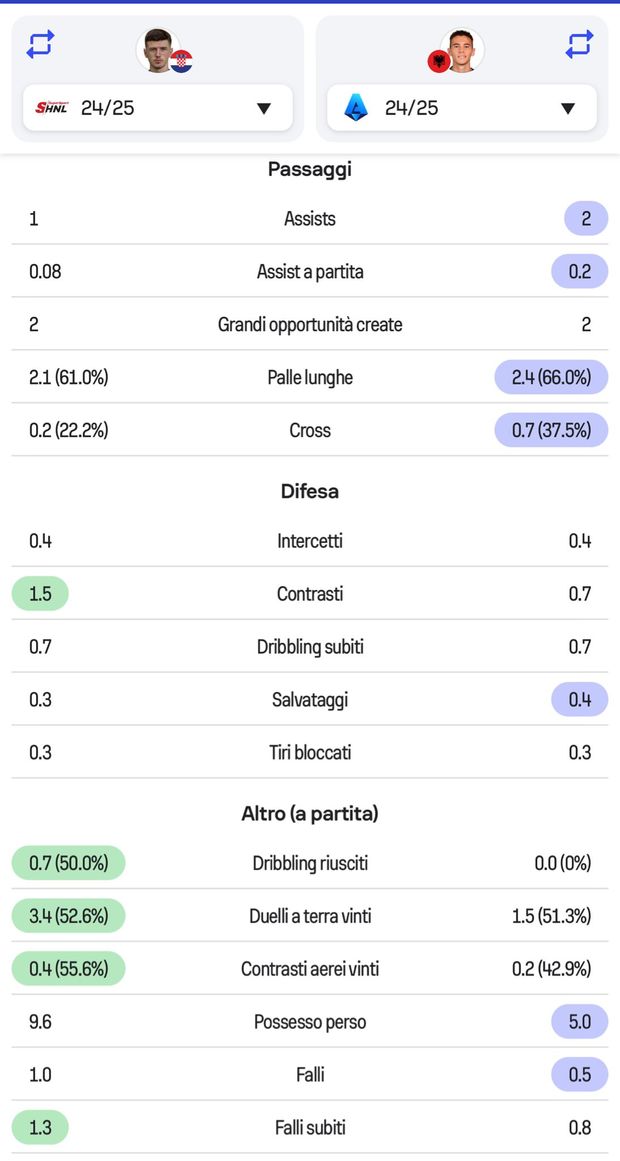The height and width of the screenshot is (1161, 620).
Task: Tap the green 1.5 Contrasti value
Action: click(40, 594)
